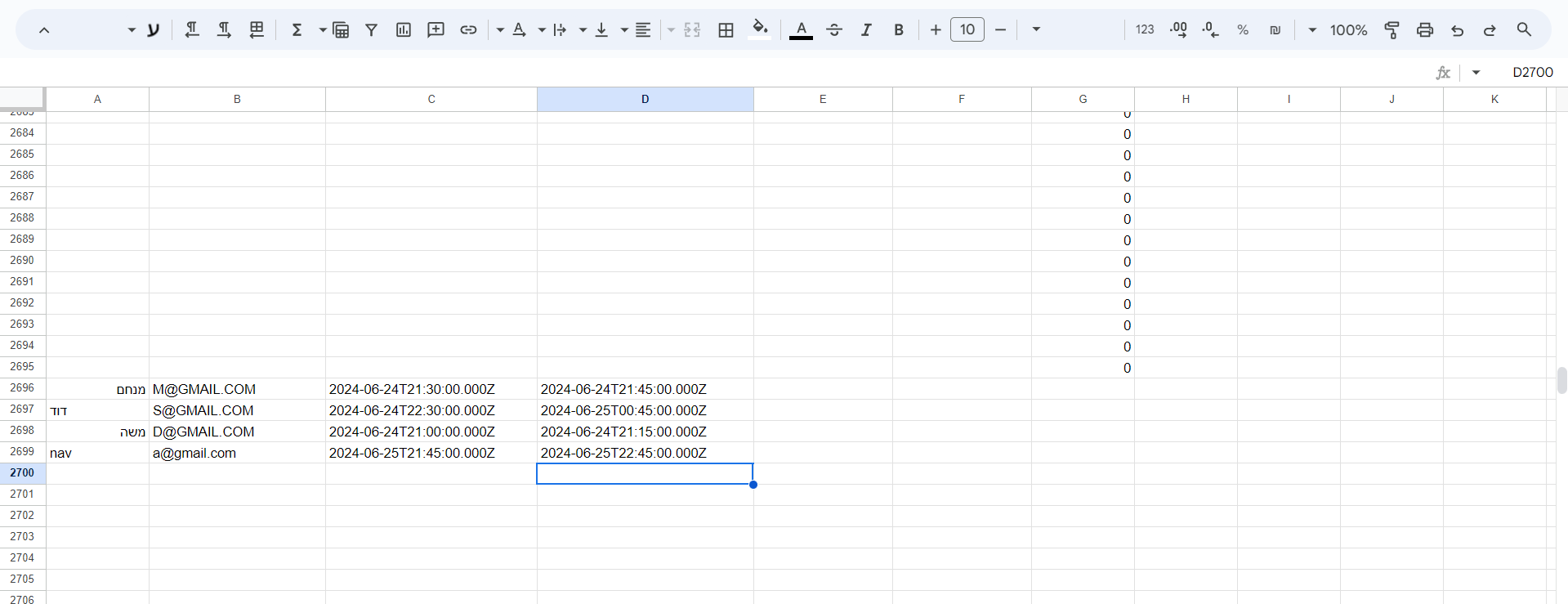Image resolution: width=1568 pixels, height=604 pixels.
Task: Open the search menus magnifier tool
Action: [1524, 29]
